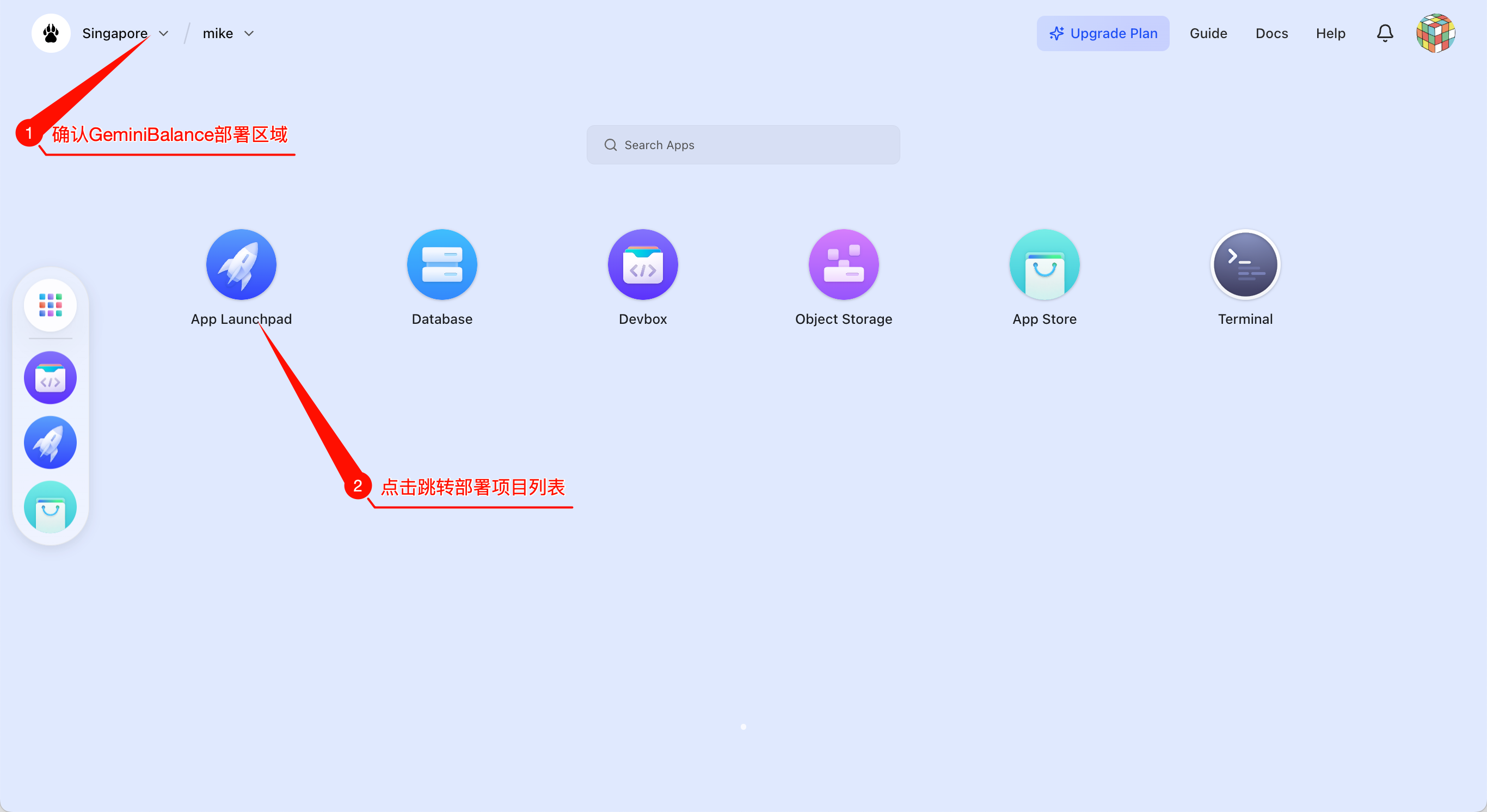Open the Database app icon
The height and width of the screenshot is (812, 1487).
[441, 264]
